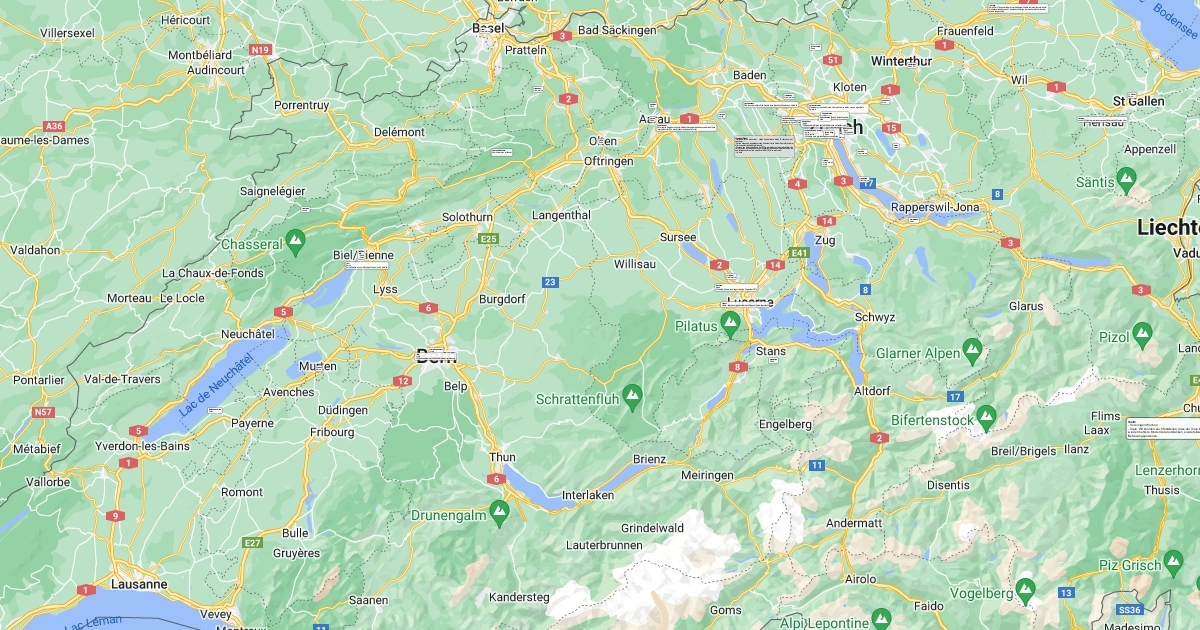Screen dimensions: 1200x630
Task: Click the Alpi Lepontine peak icon
Action: pos(881,621)
